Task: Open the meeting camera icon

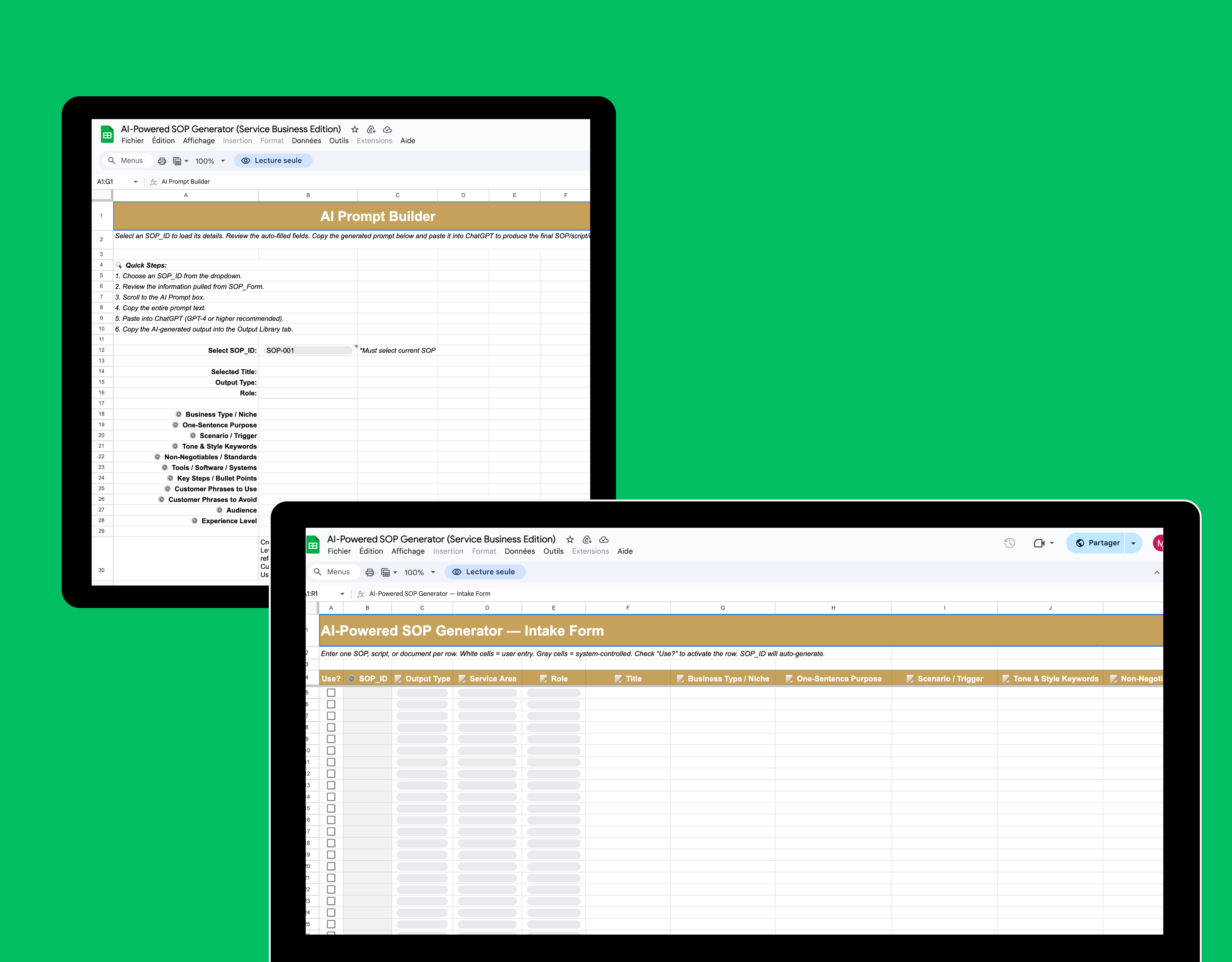Action: 1039,542
